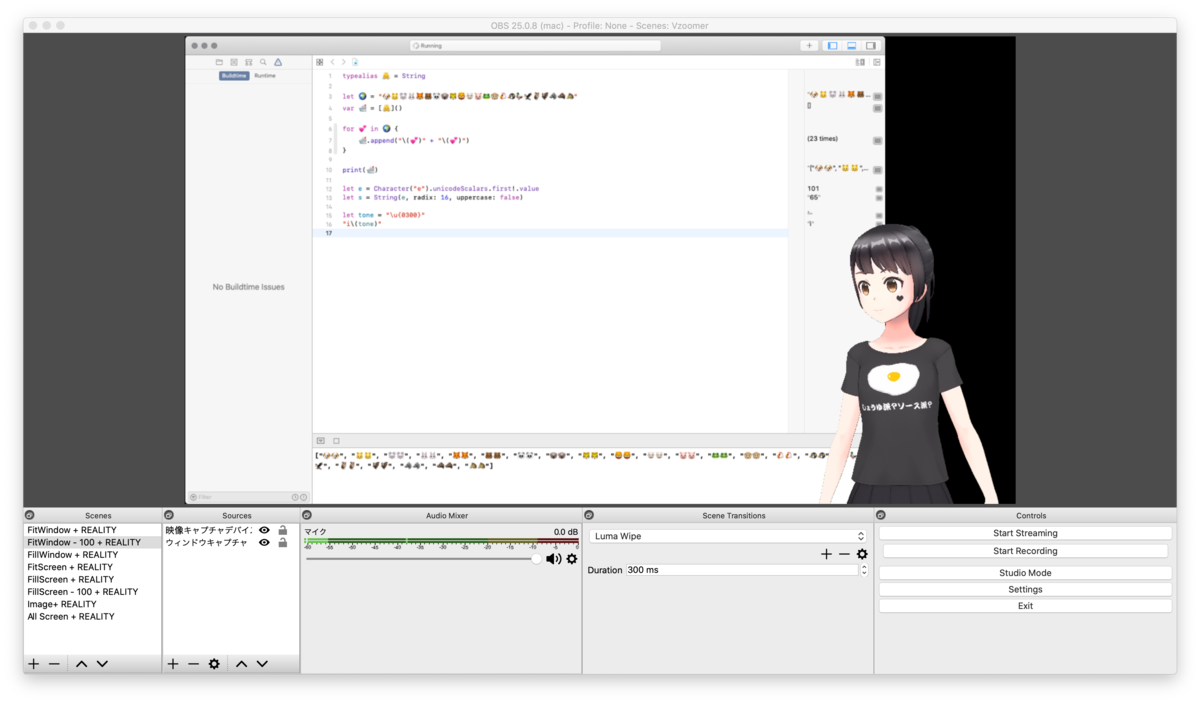Remove selected source with minus icon
The height and width of the screenshot is (703, 1200).
point(193,664)
